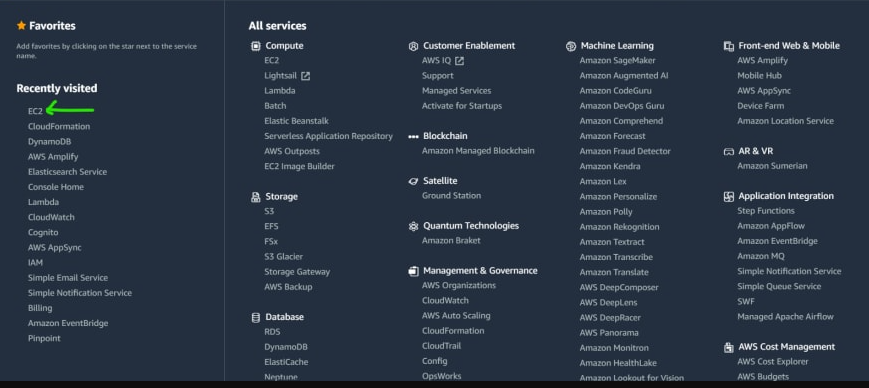Open Activate for Startups
The image size is (869, 388).
click(x=462, y=106)
